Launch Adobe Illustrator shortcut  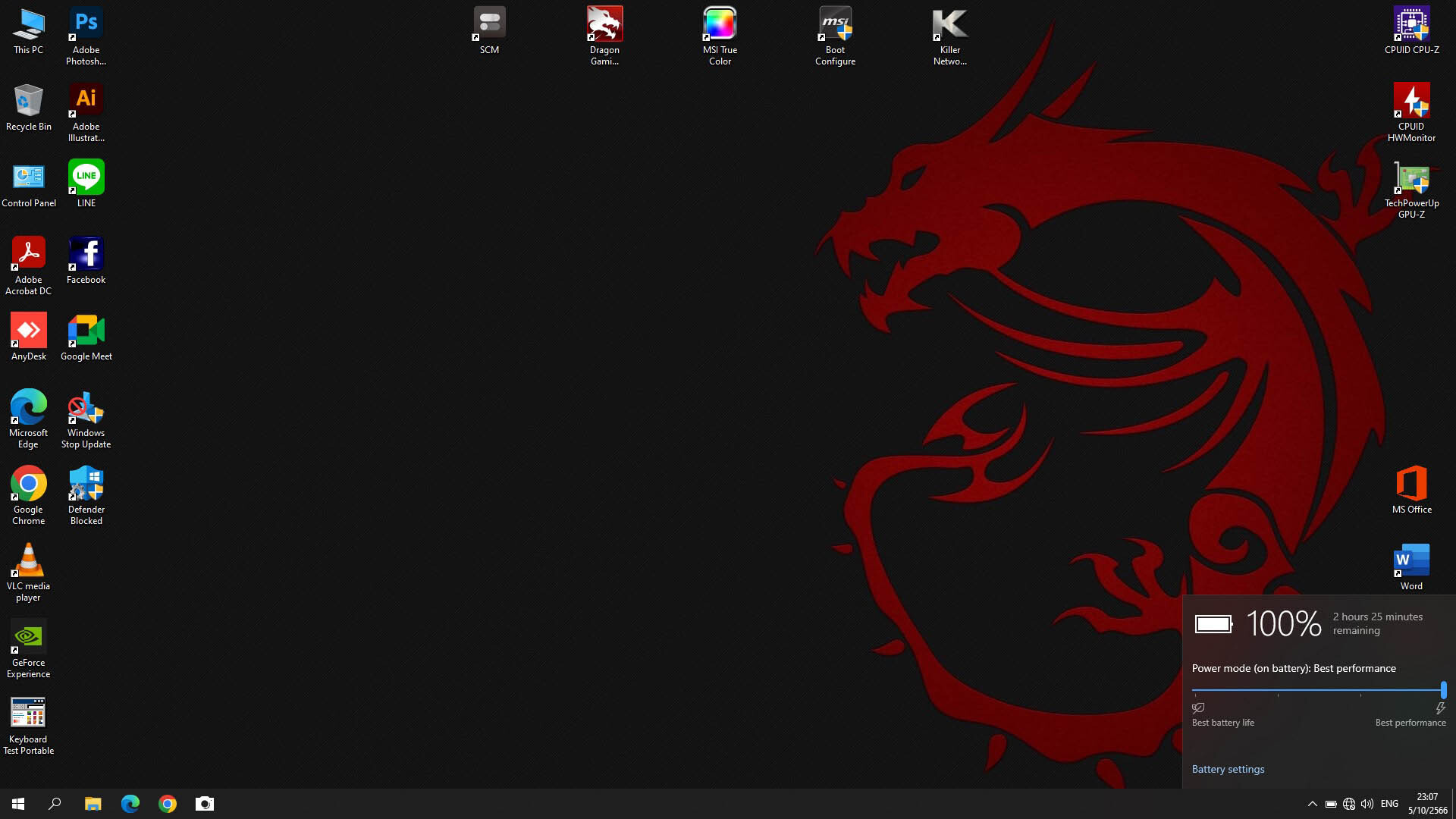coord(86,113)
